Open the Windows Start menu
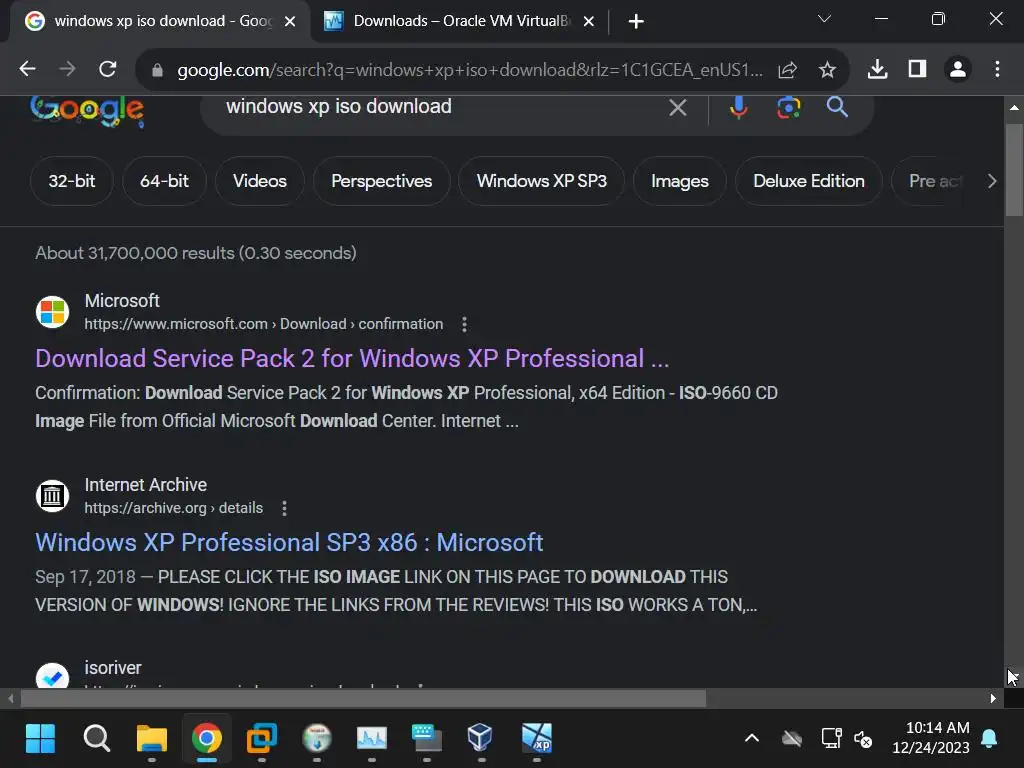 (40, 739)
